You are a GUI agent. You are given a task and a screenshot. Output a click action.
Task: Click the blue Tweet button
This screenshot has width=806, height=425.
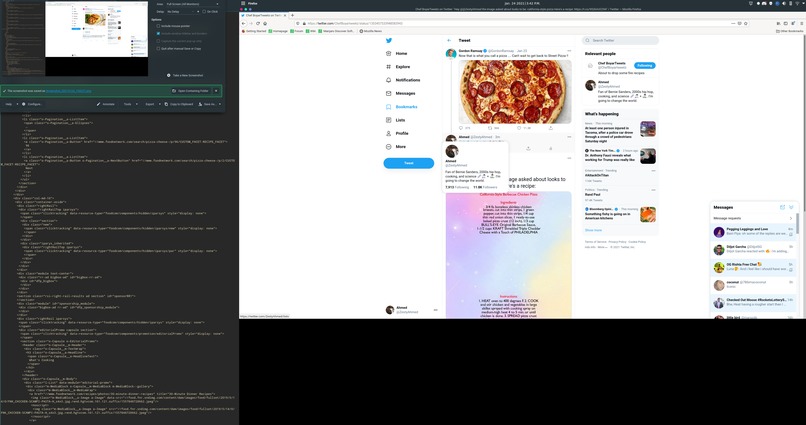pyautogui.click(x=409, y=163)
